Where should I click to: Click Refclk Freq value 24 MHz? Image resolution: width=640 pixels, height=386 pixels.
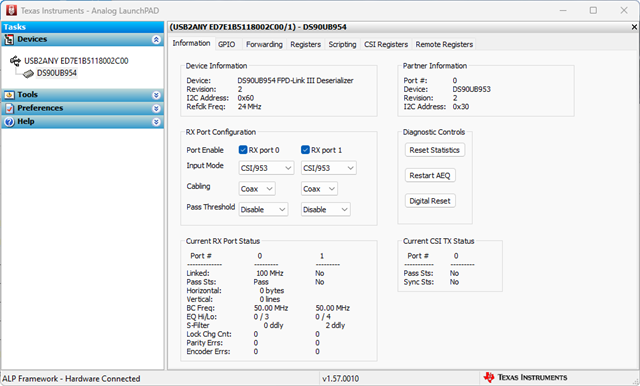[249, 107]
